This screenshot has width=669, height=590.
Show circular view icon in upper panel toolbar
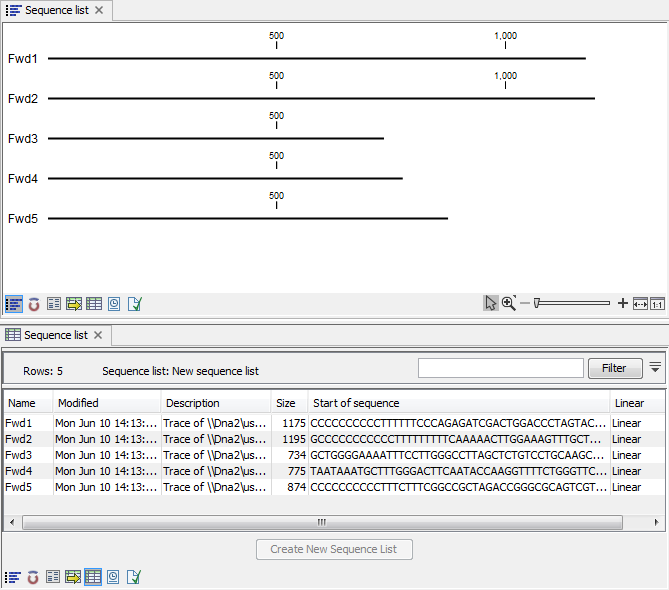[34, 304]
